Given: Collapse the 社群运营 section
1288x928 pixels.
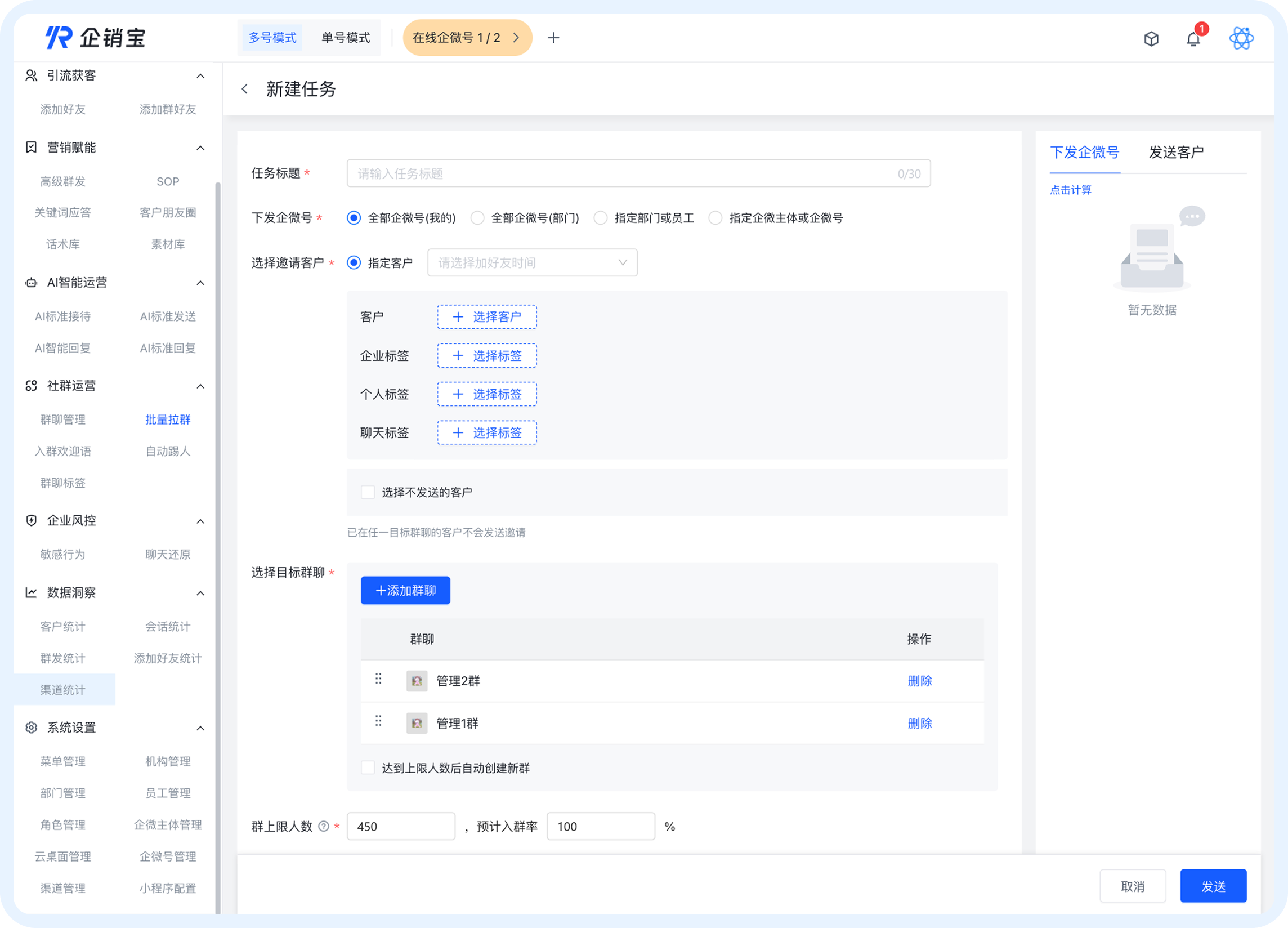Looking at the screenshot, I should click(x=200, y=386).
